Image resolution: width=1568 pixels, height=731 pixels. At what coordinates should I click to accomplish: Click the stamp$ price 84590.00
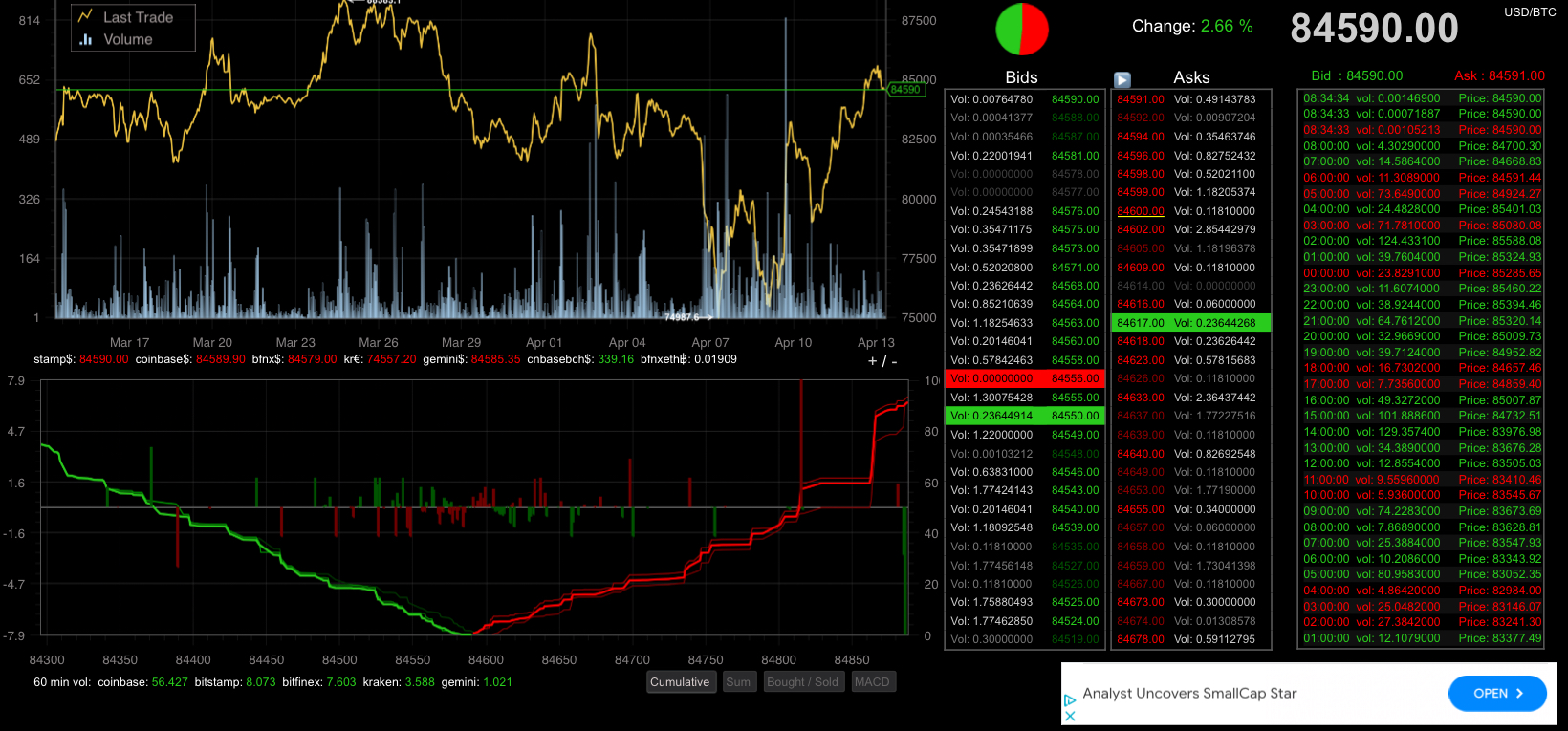tap(103, 359)
